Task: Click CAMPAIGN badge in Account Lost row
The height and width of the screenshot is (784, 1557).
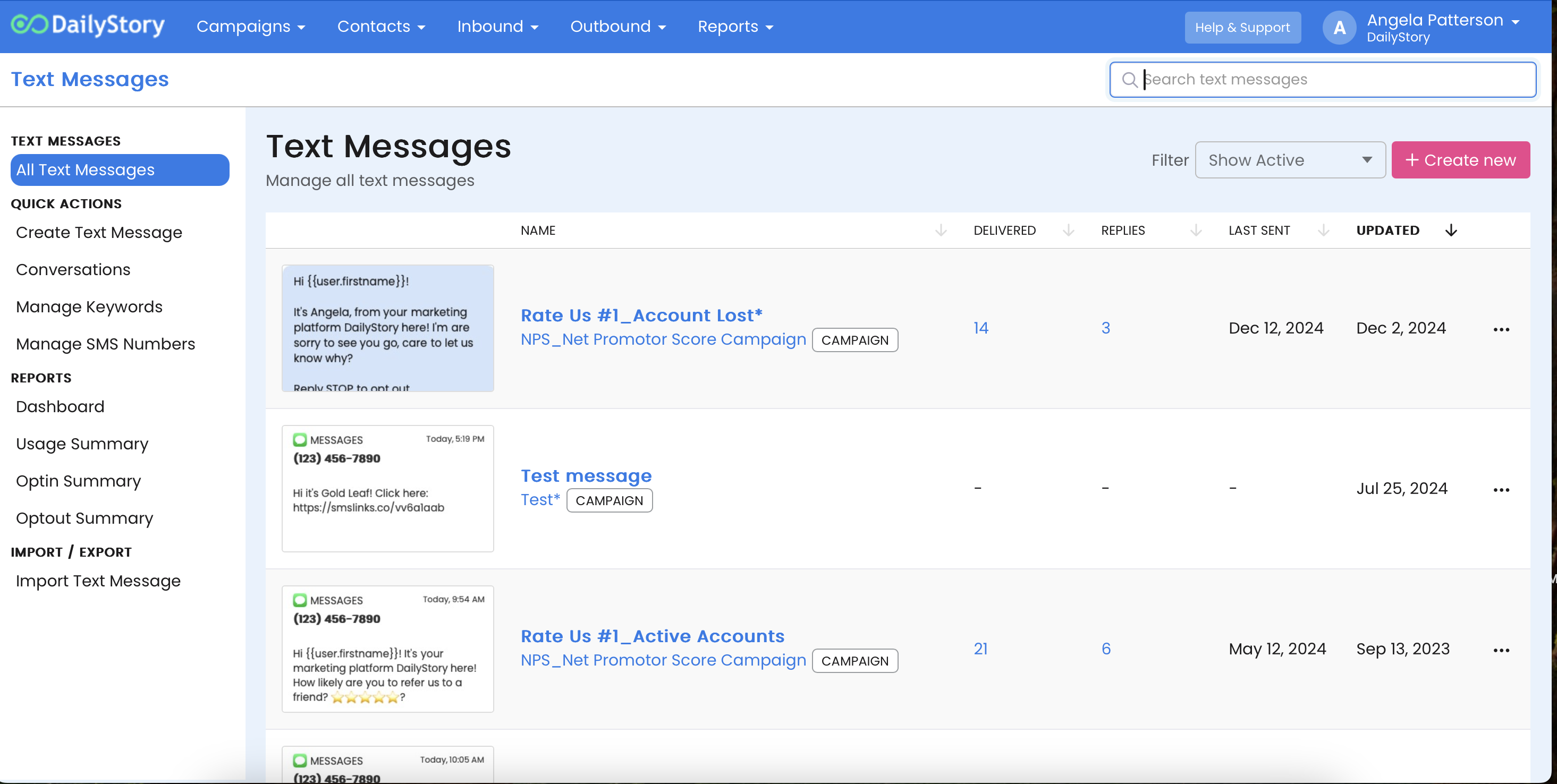Action: click(x=854, y=340)
